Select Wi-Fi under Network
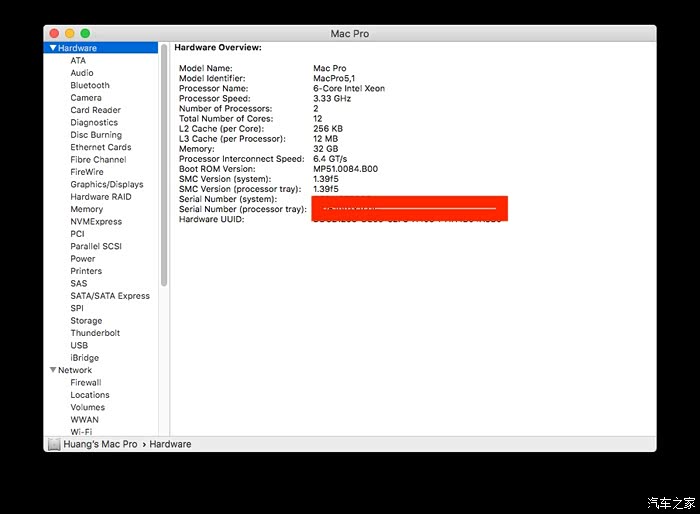 point(81,432)
